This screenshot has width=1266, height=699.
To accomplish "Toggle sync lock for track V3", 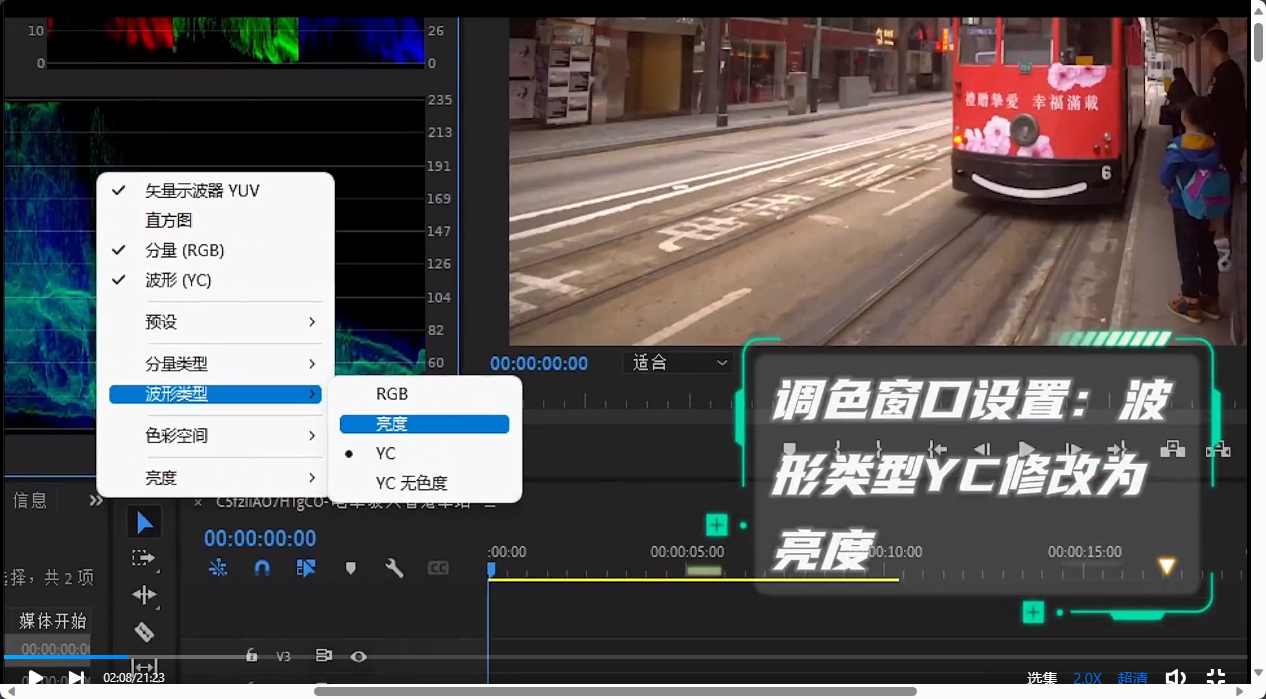I will (324, 656).
